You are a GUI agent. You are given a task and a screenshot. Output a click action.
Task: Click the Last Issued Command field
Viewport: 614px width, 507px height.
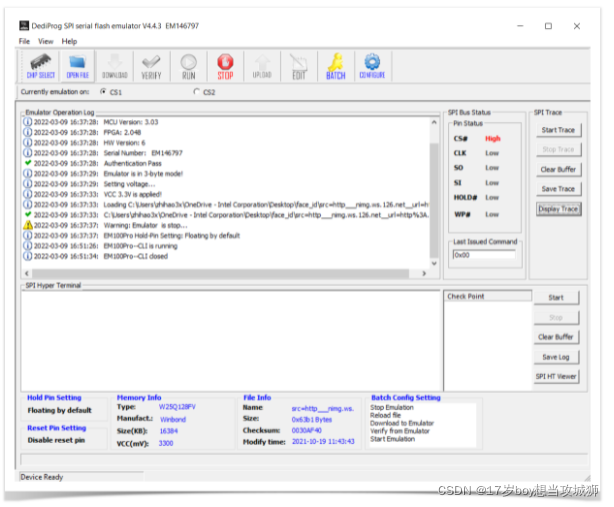pos(484,255)
